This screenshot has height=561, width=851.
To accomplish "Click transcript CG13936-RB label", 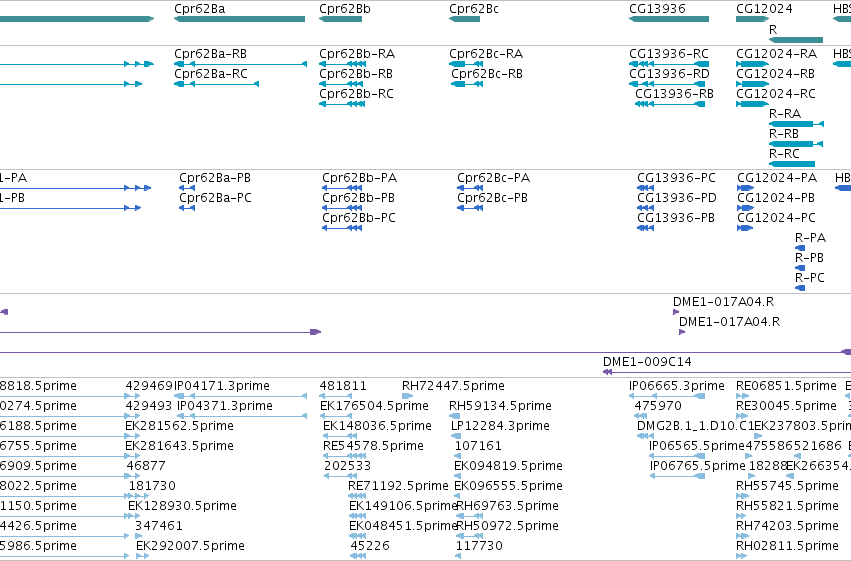I will point(674,94).
